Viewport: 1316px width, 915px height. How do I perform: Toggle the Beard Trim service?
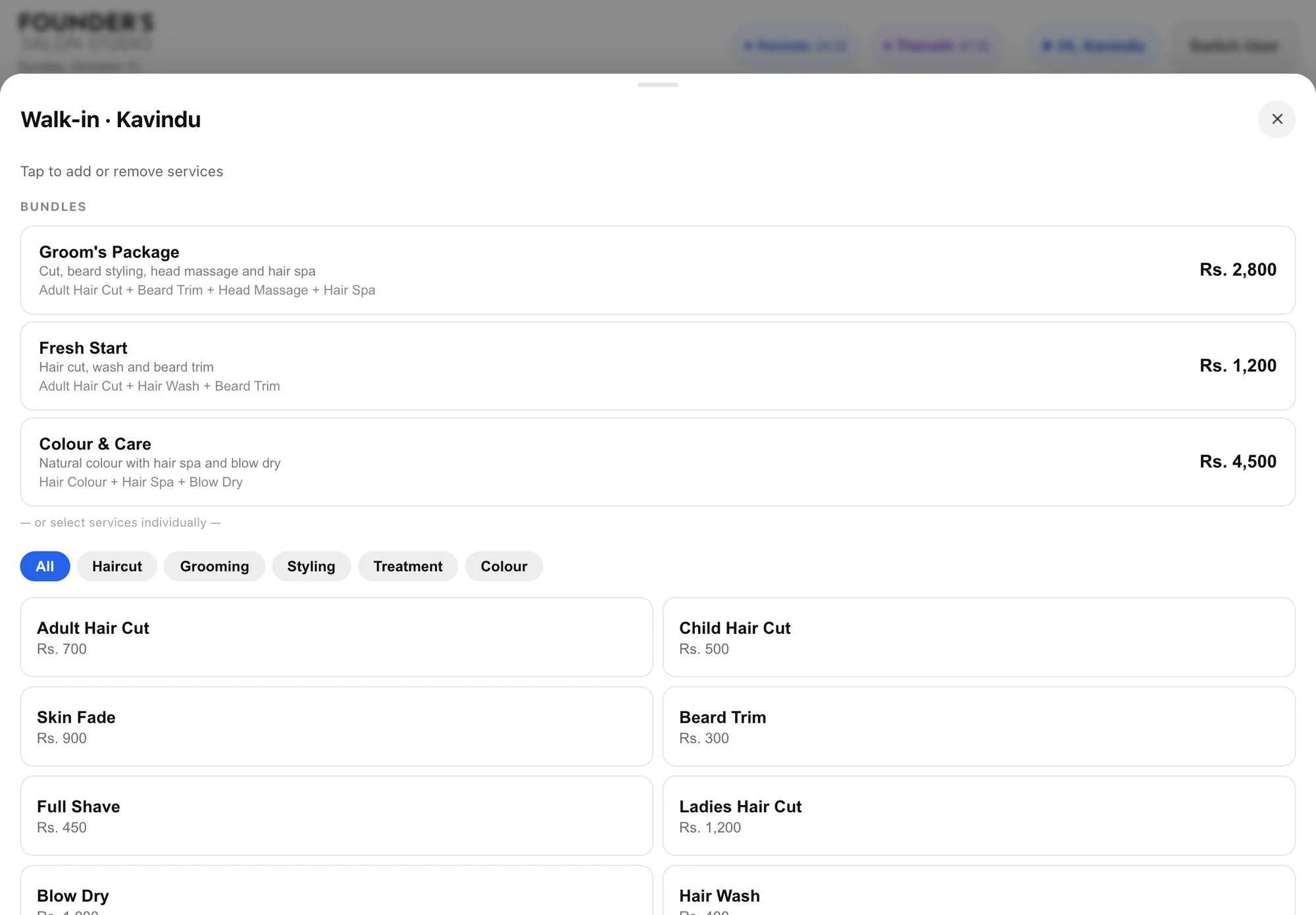click(x=979, y=727)
